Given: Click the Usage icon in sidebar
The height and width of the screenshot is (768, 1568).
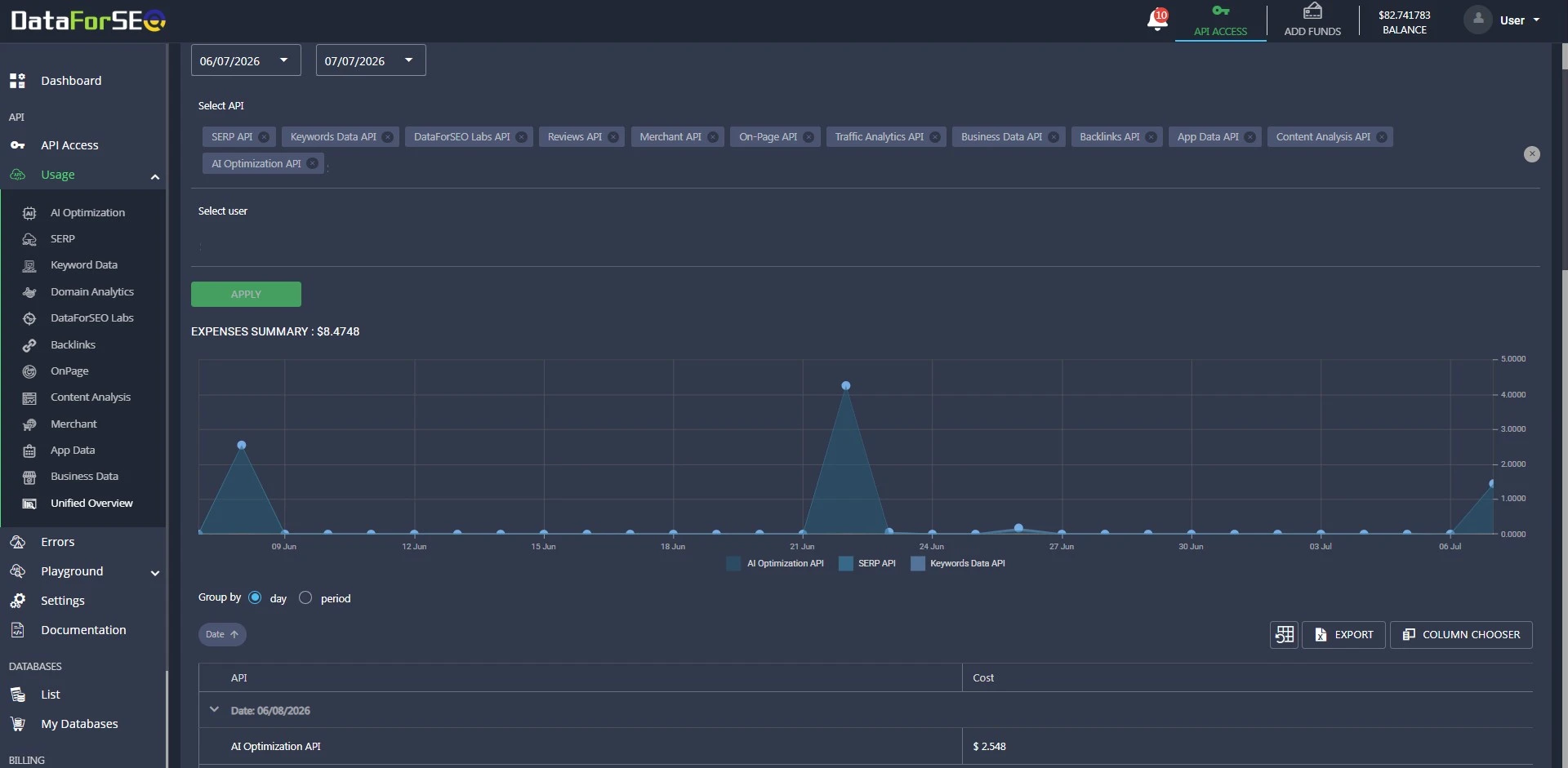Looking at the screenshot, I should click(17, 175).
